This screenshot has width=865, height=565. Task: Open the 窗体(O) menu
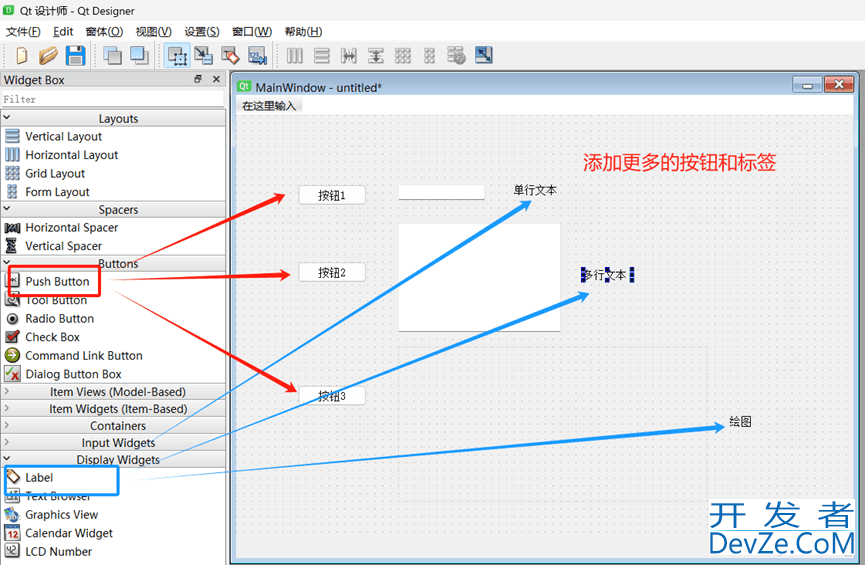click(x=104, y=31)
